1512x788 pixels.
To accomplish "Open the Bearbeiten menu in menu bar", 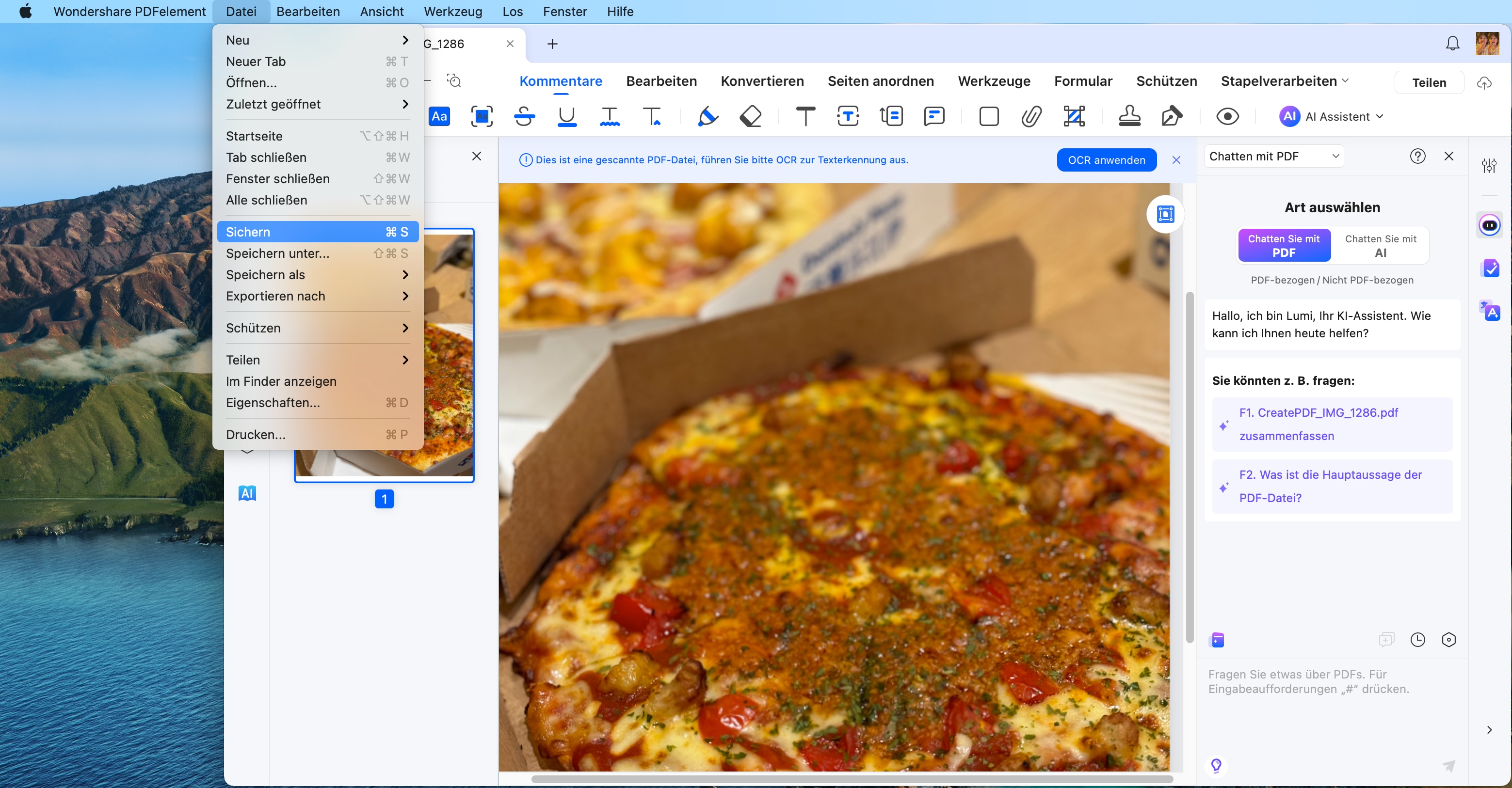I will coord(308,11).
